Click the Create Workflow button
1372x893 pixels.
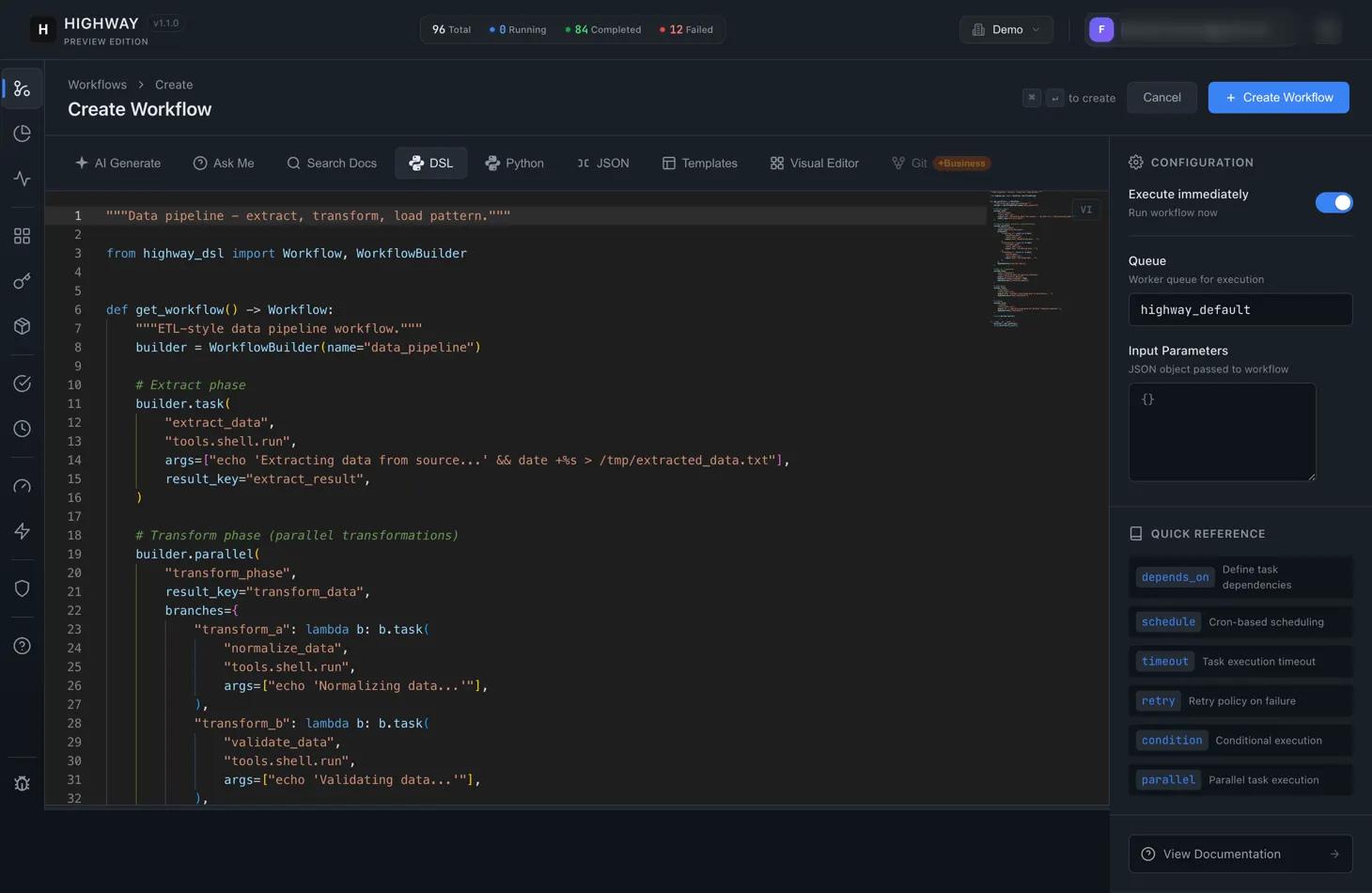coord(1278,98)
